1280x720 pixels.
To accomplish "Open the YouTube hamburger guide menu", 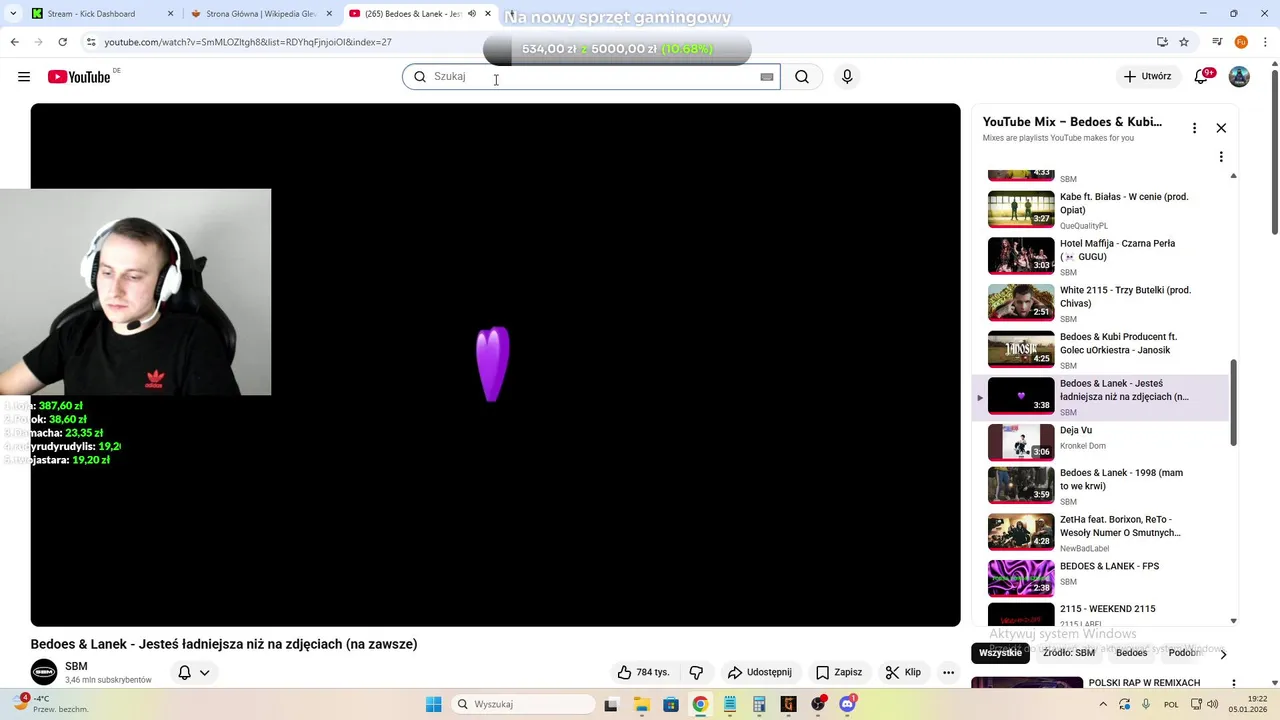I will click(x=24, y=77).
